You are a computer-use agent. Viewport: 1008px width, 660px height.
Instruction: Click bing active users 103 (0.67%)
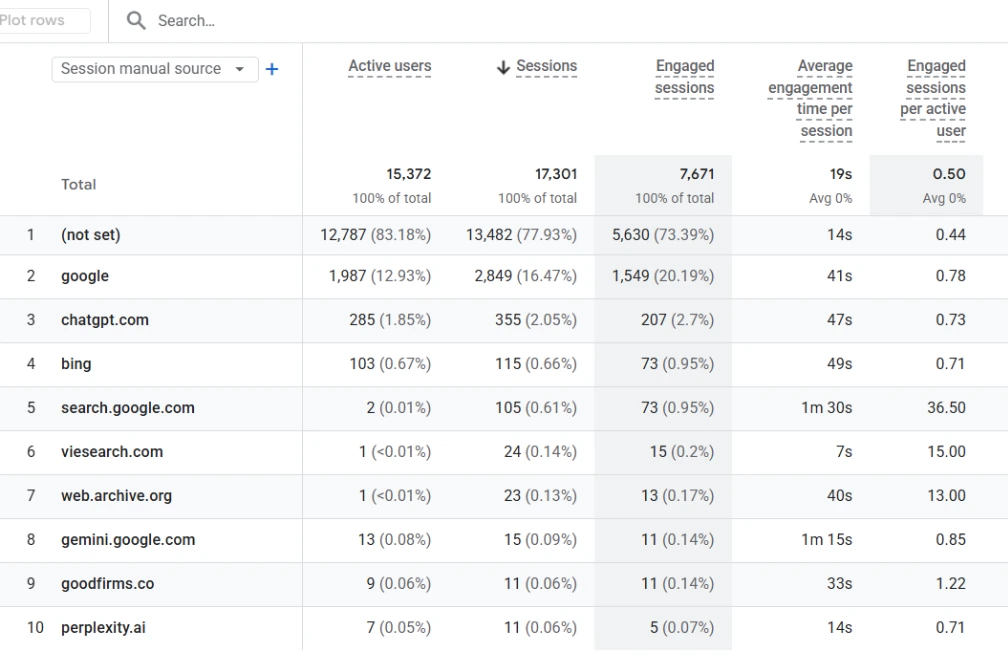click(x=391, y=364)
